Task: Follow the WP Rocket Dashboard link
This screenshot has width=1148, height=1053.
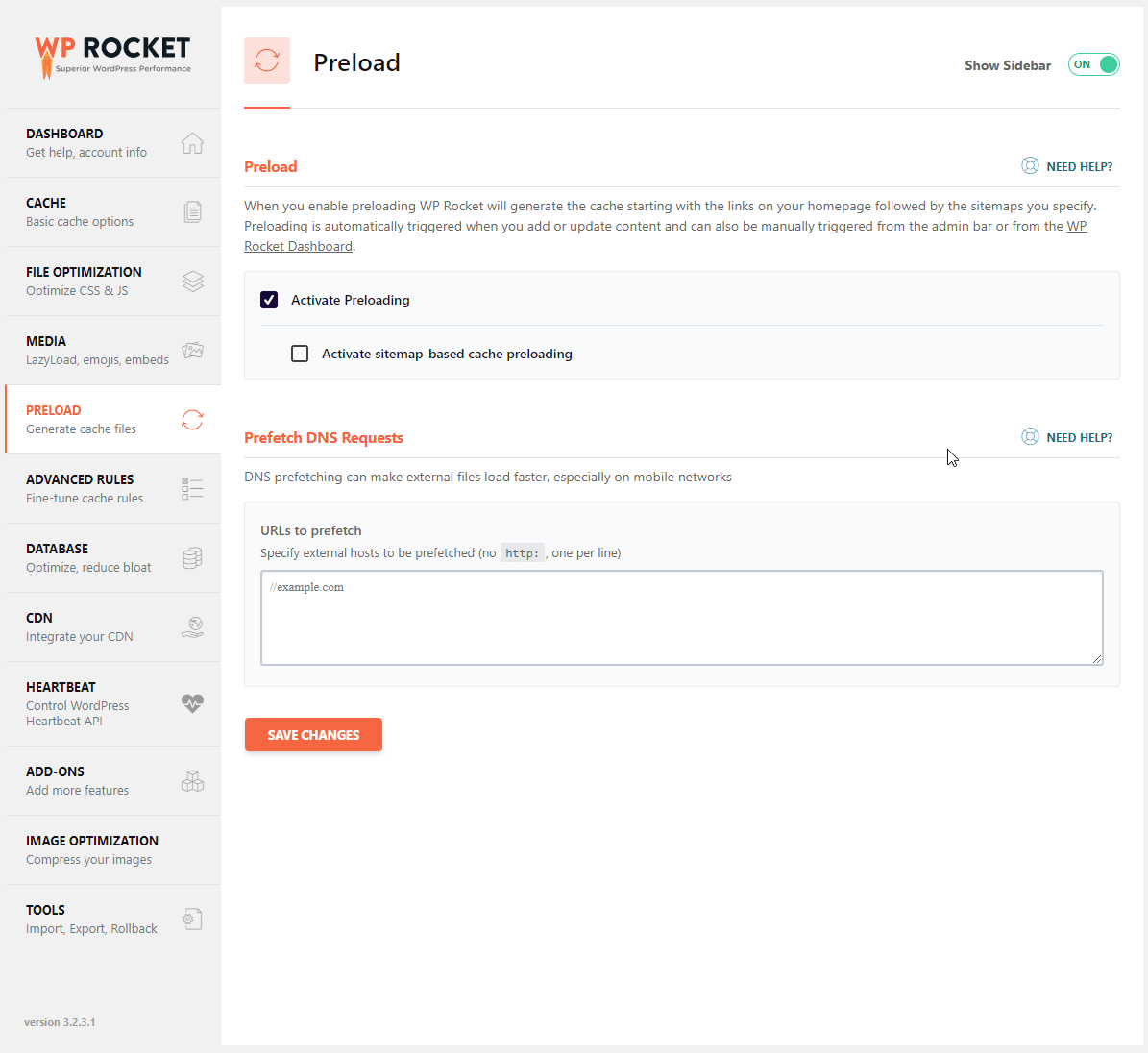Action: point(299,247)
